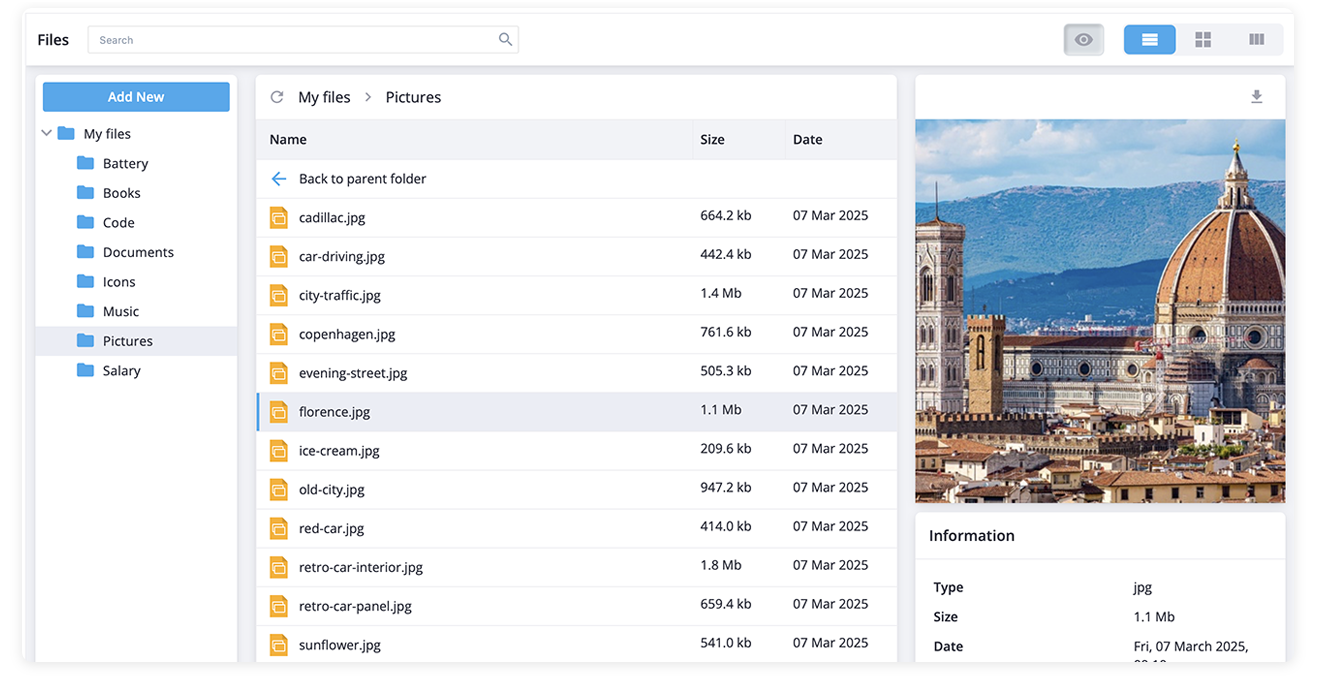This screenshot has height=684, width=1320.
Task: Select the list view icon
Action: pyautogui.click(x=1149, y=39)
